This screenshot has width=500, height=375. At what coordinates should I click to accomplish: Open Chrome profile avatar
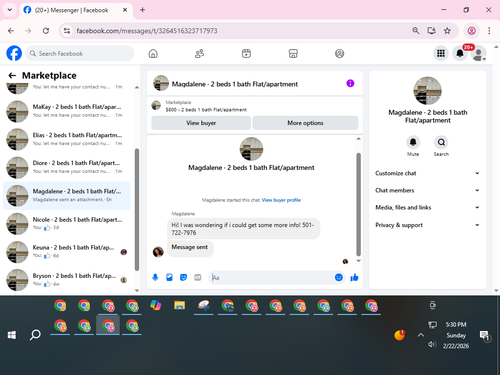click(471, 31)
